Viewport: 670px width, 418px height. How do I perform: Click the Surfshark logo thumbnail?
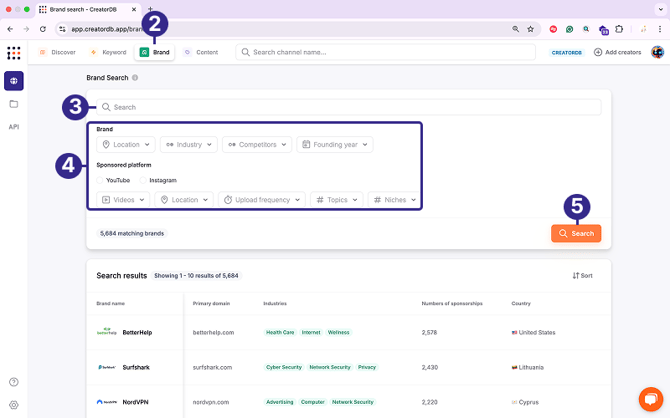[x=106, y=367]
